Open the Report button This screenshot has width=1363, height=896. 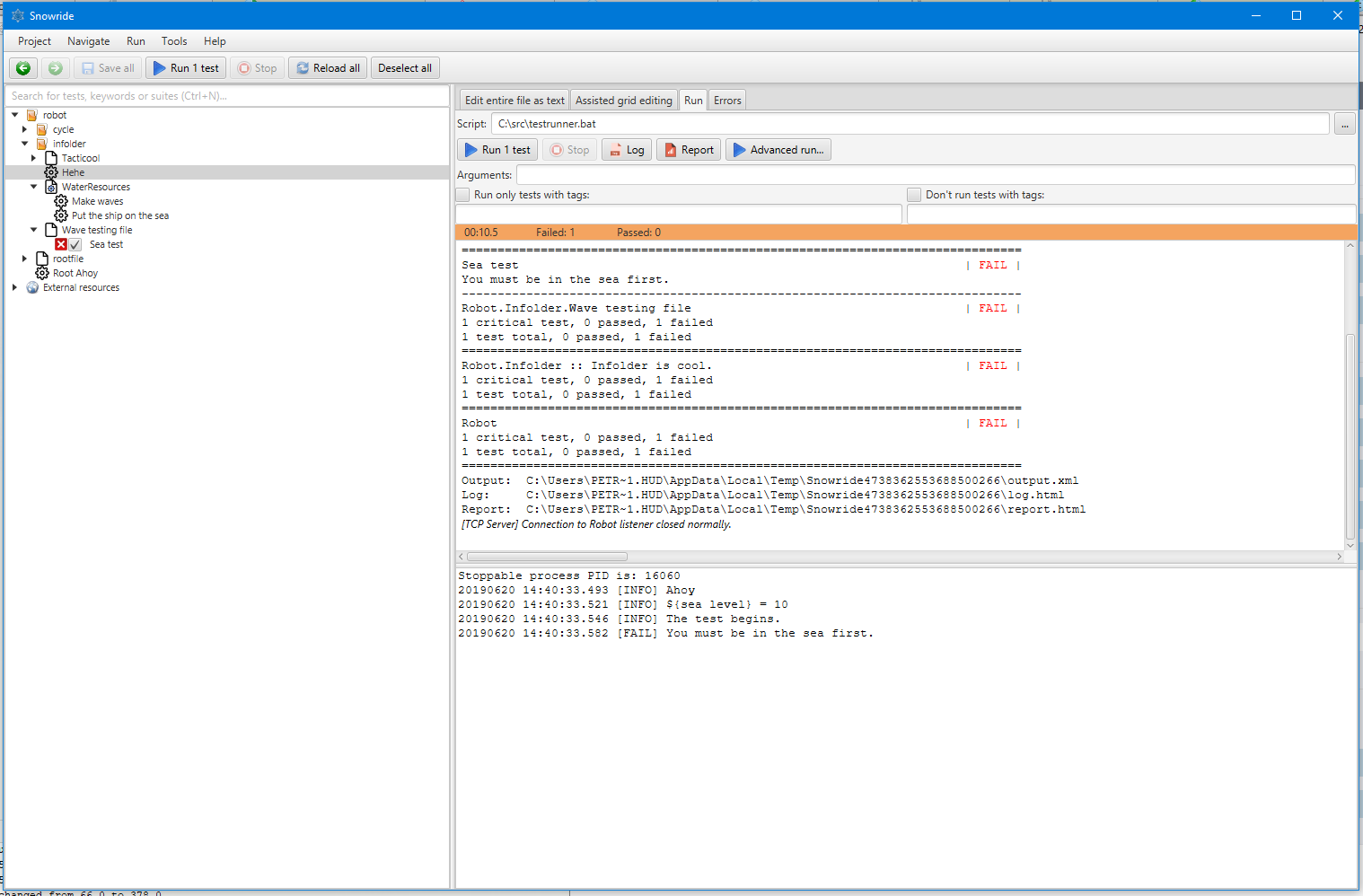[x=689, y=150]
